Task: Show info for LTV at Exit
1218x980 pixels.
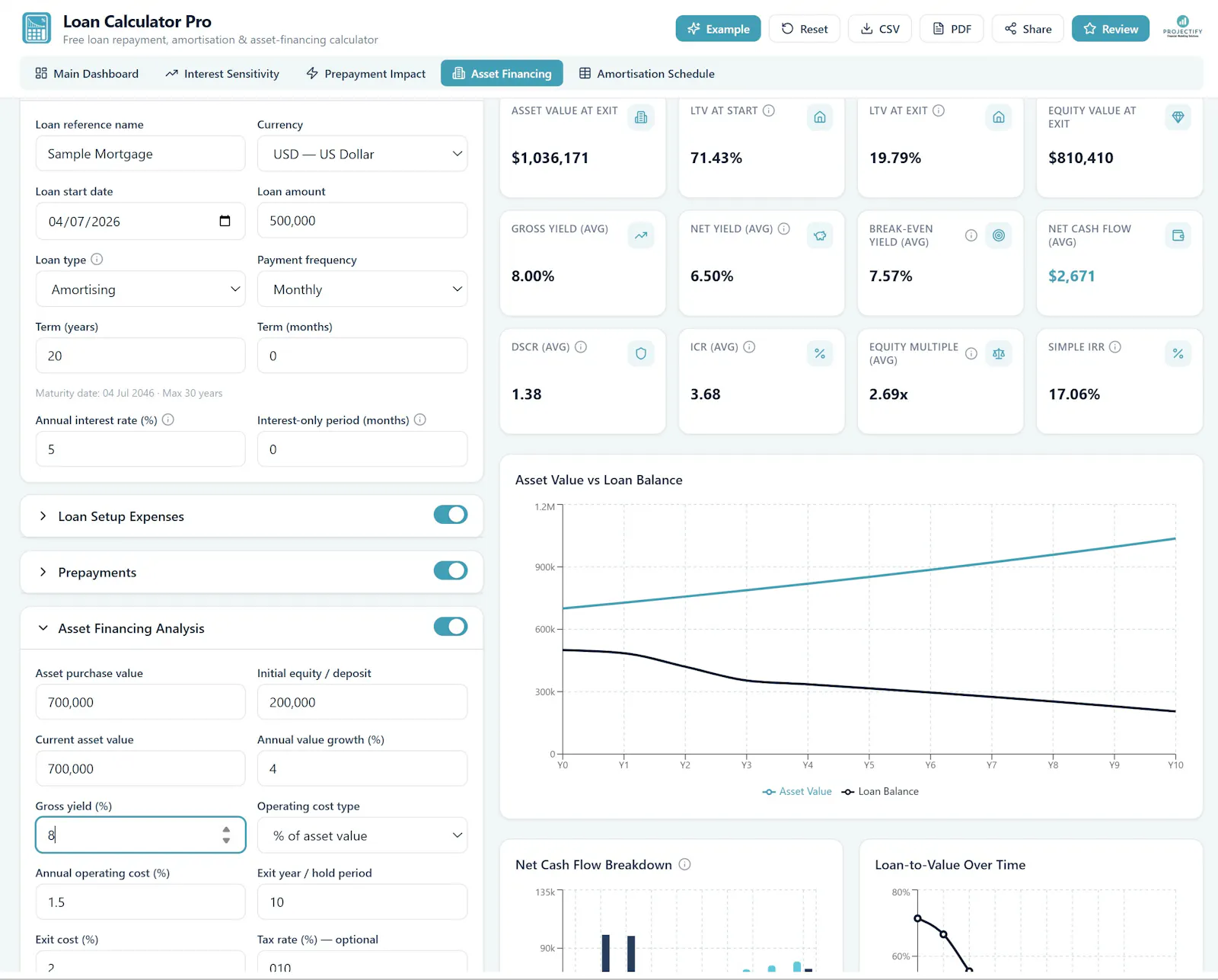Action: (x=939, y=110)
